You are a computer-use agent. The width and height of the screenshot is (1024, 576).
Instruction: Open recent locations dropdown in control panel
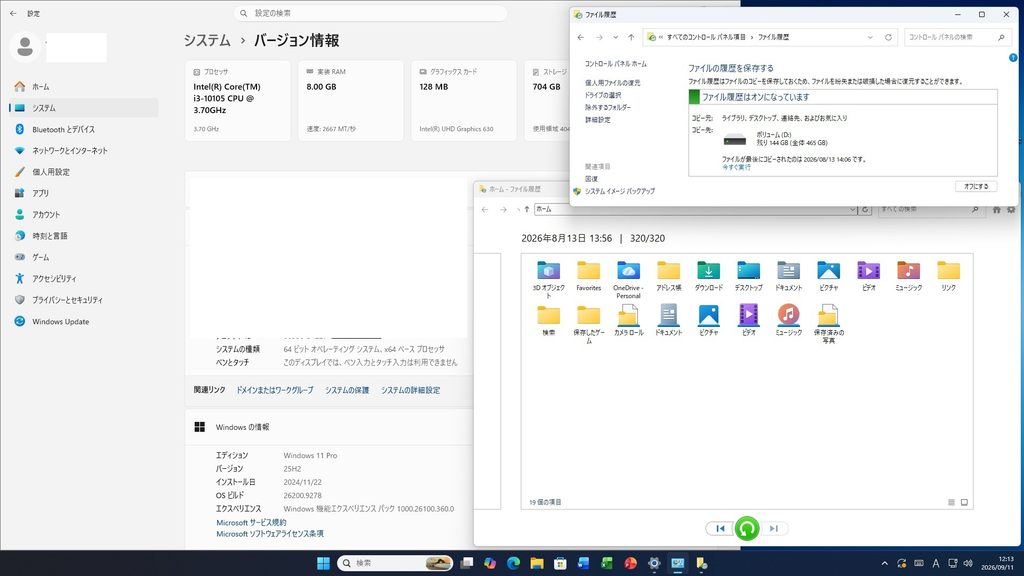(x=615, y=37)
